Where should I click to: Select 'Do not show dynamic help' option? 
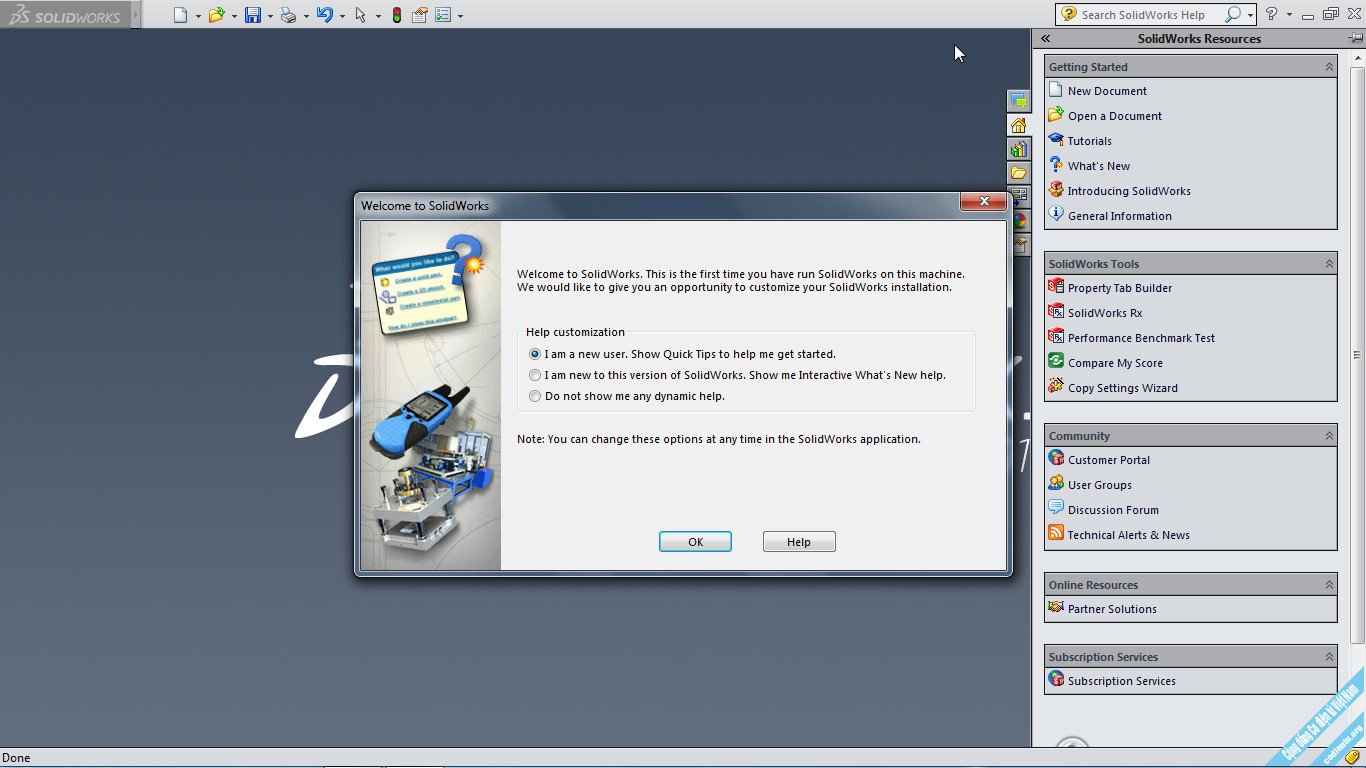pos(535,396)
